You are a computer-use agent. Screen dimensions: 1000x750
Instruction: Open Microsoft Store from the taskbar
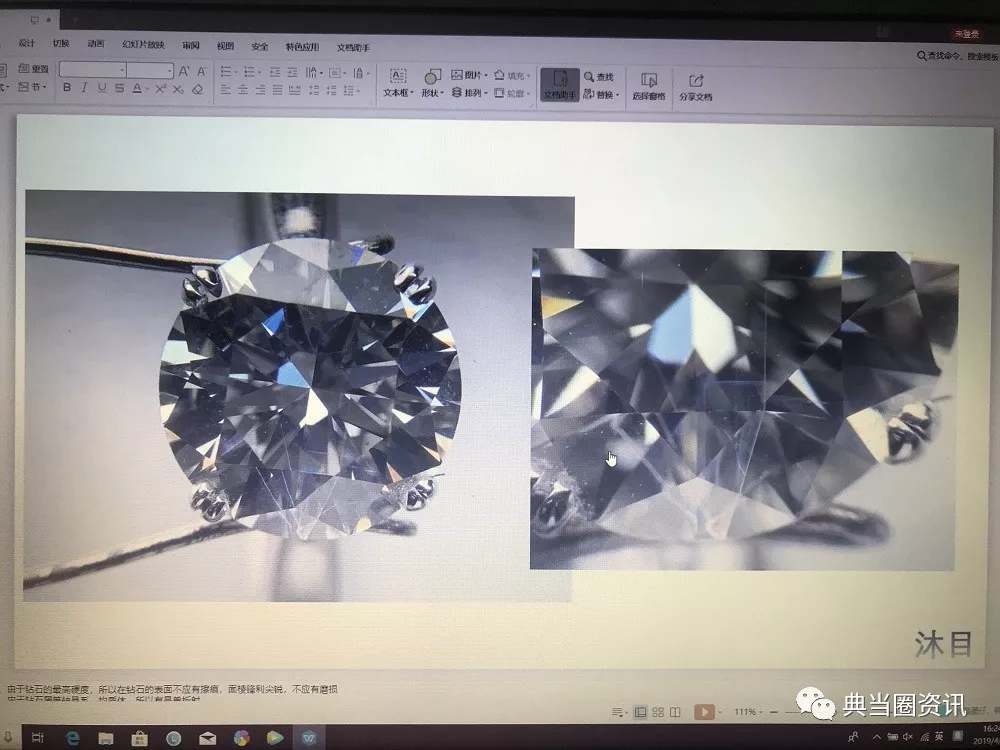140,739
